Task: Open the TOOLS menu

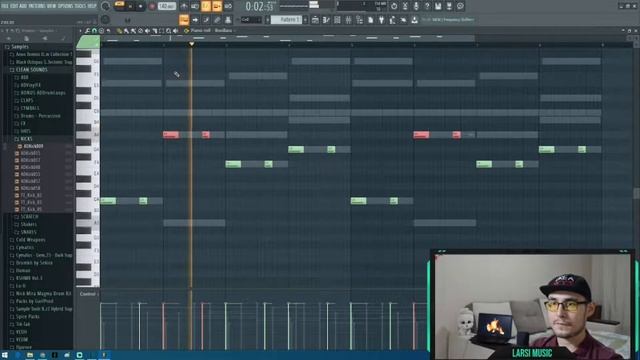Action: (80, 6)
